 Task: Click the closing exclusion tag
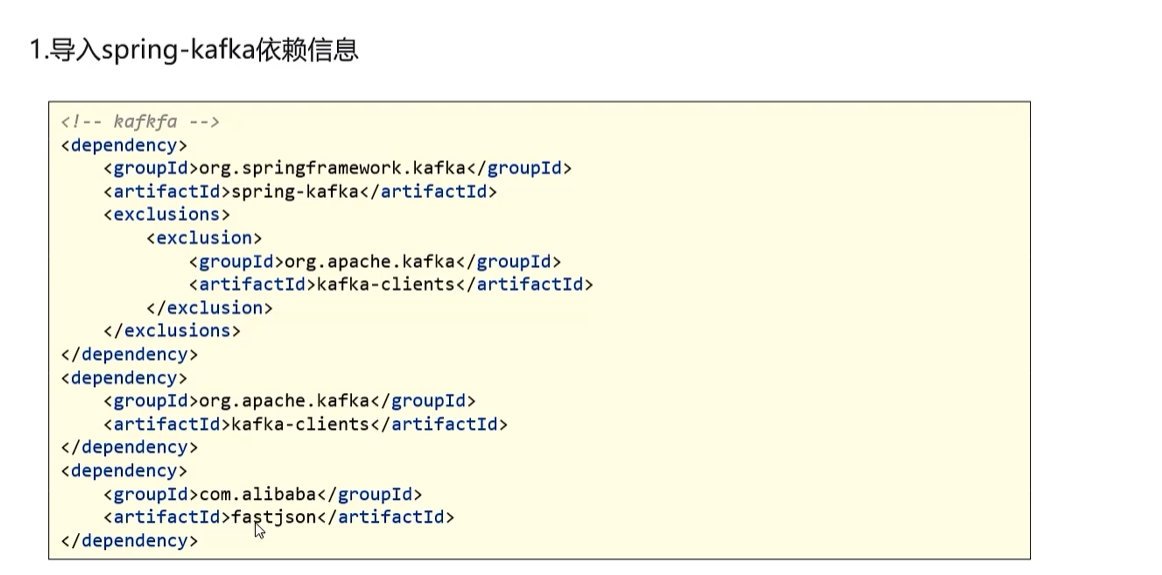[209, 308]
